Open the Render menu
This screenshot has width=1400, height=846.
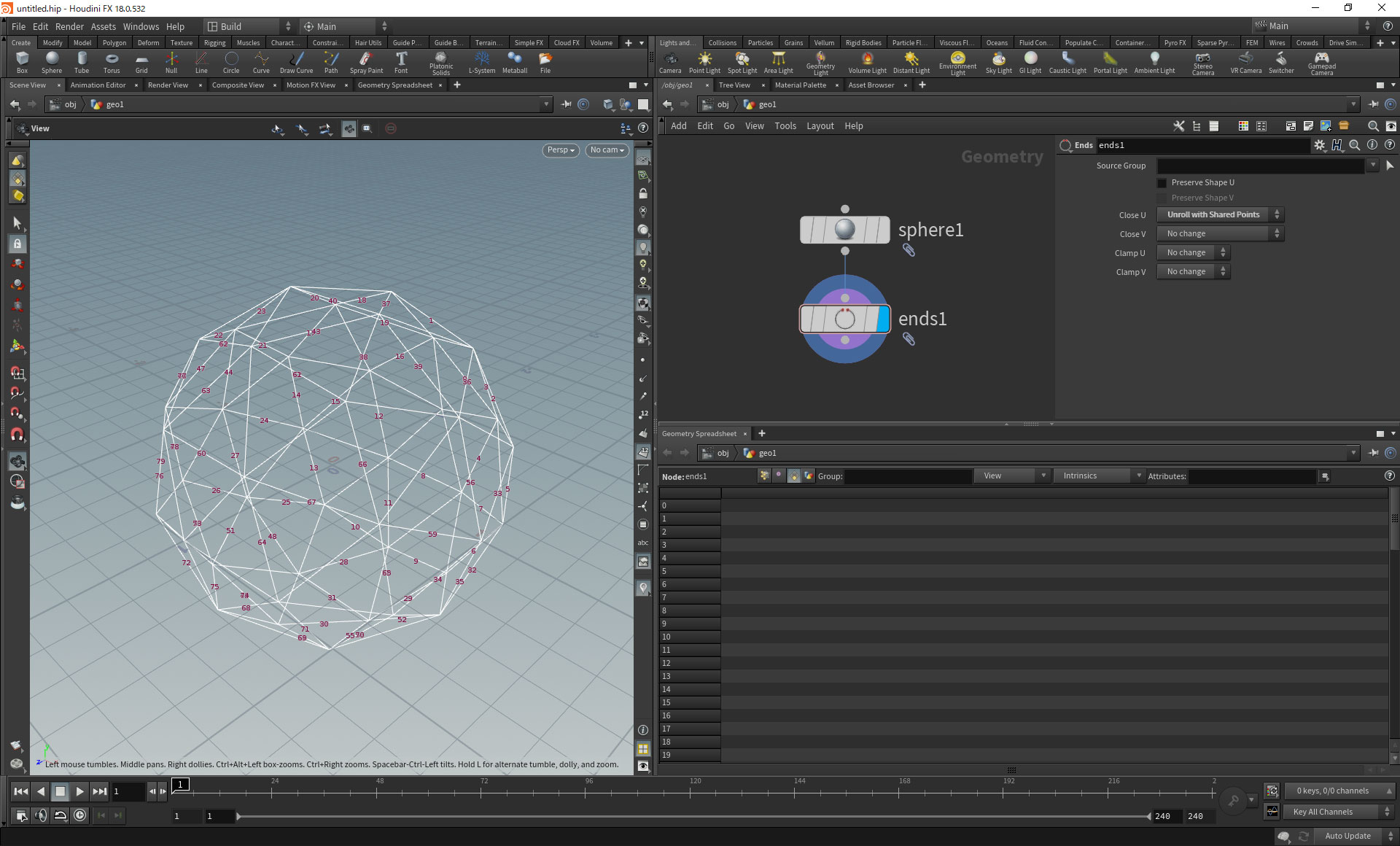pos(69,26)
